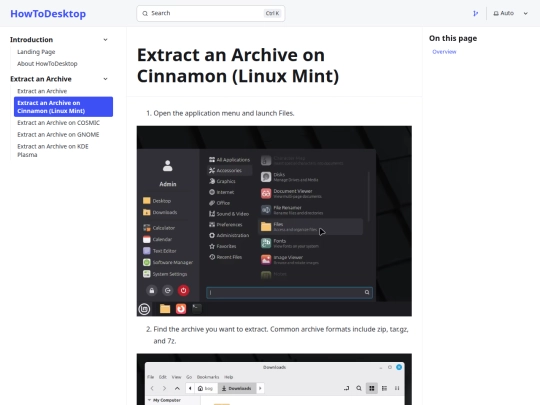Click the Downloads folder shortcut in screenshot menu
Viewport: 540px width, 405px height.
point(160,212)
